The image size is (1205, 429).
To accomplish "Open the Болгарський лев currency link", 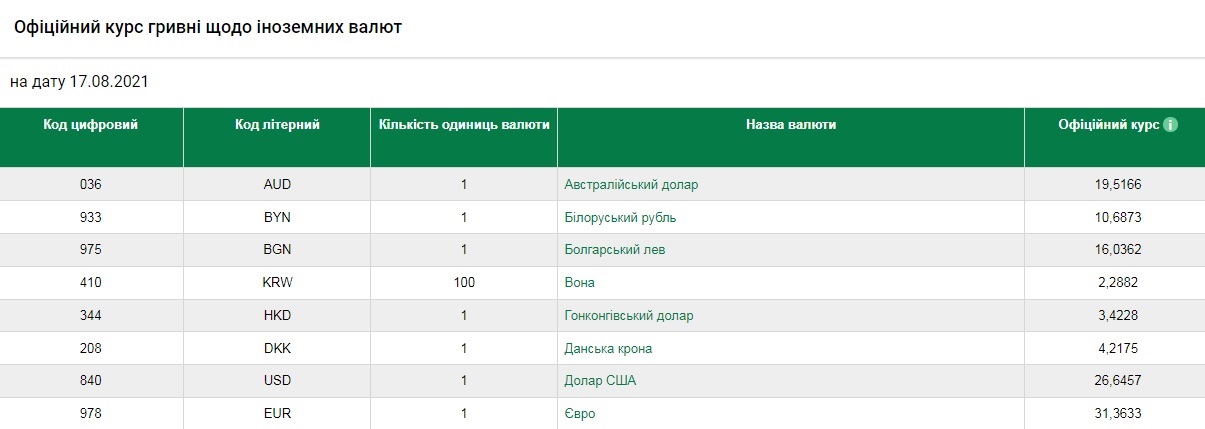I will (x=614, y=250).
